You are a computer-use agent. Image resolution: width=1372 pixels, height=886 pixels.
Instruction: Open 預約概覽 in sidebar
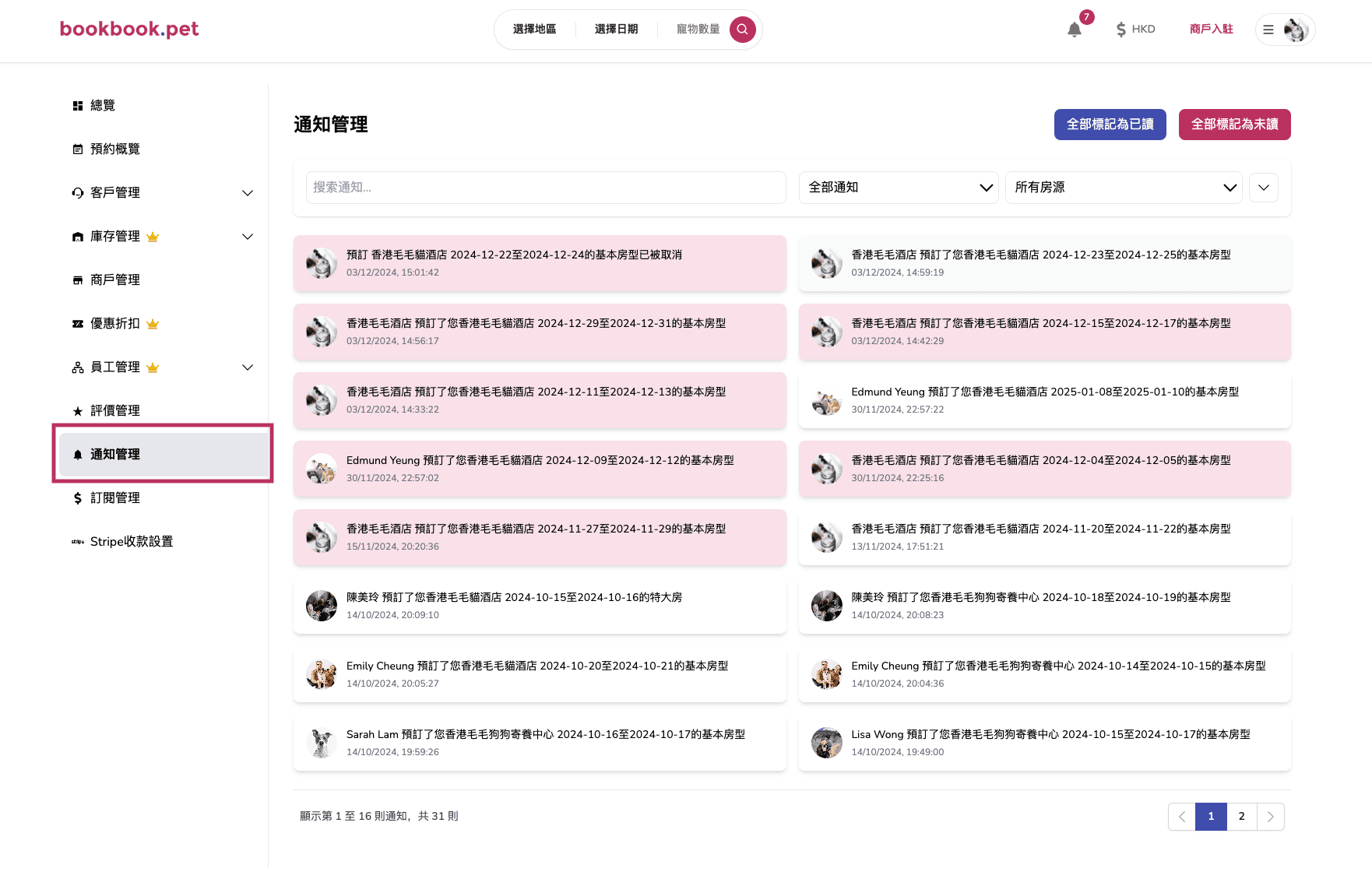point(164,149)
